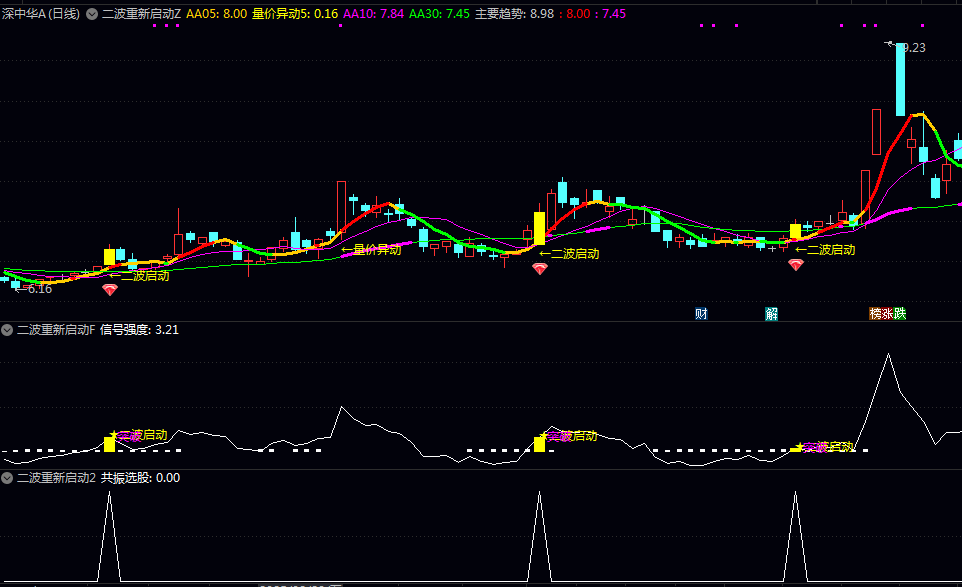Click the 9.23 high price label
The width and height of the screenshot is (962, 587).
[913, 47]
